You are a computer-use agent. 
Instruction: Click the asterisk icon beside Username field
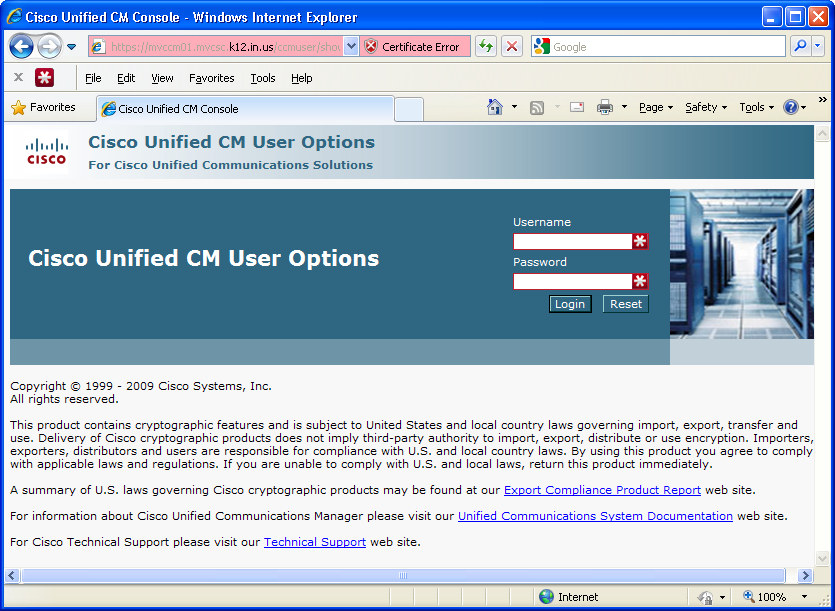[640, 241]
